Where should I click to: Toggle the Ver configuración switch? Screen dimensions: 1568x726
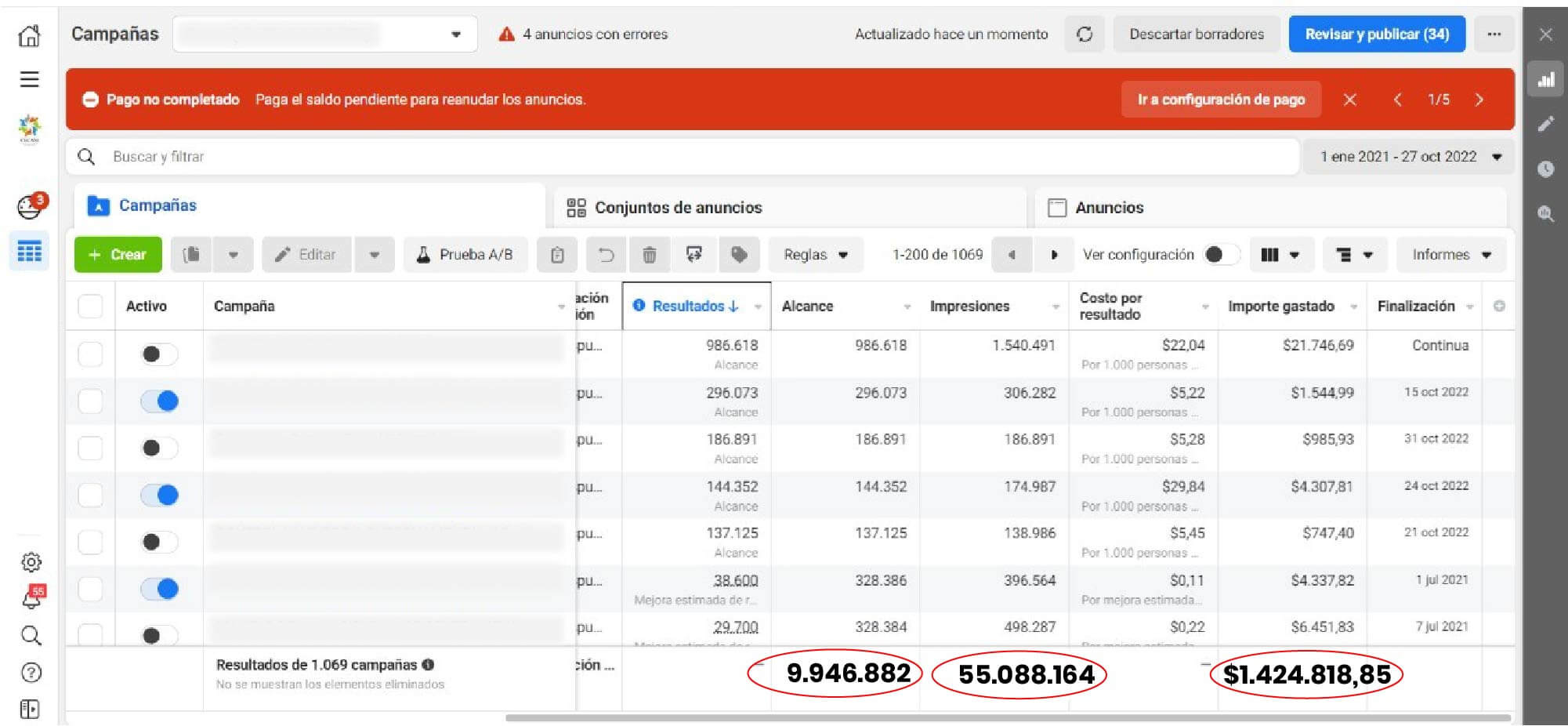point(1221,255)
